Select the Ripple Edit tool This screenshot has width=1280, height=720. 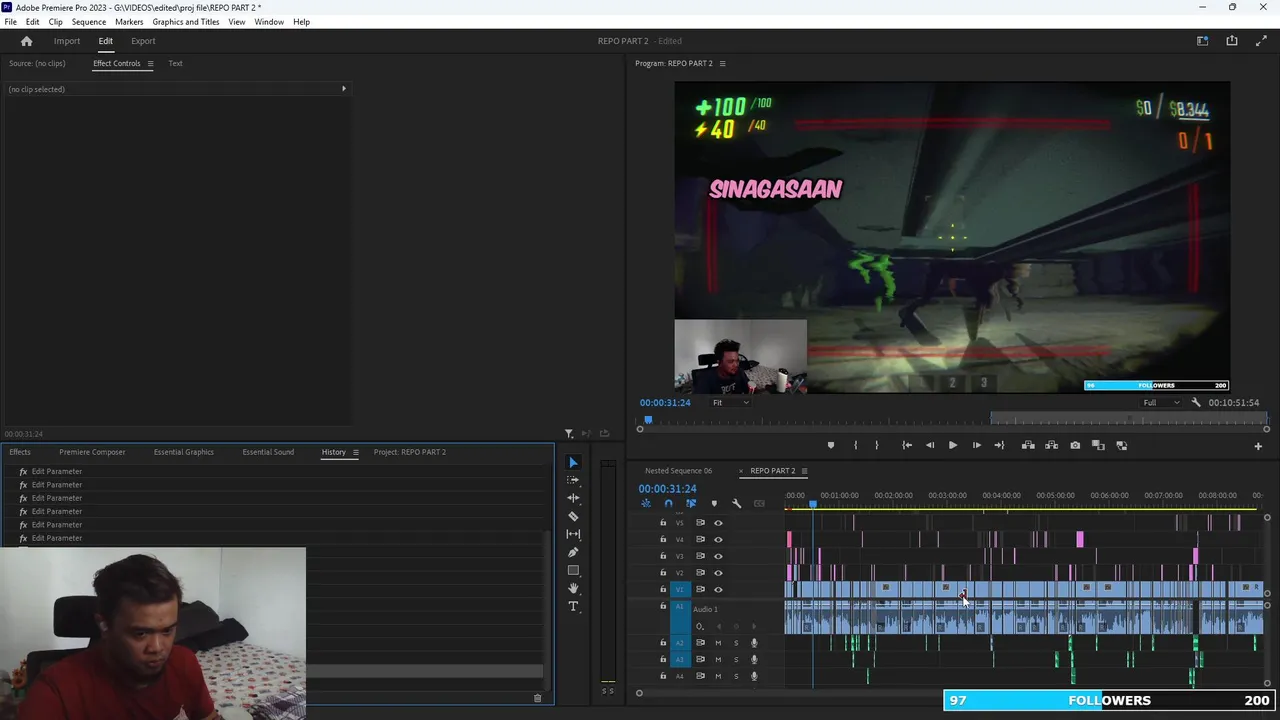tap(573, 498)
